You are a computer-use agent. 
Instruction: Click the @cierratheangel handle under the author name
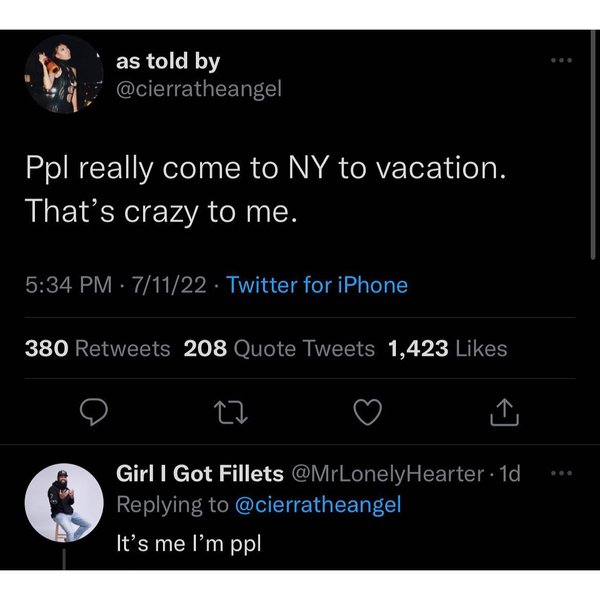click(x=199, y=89)
